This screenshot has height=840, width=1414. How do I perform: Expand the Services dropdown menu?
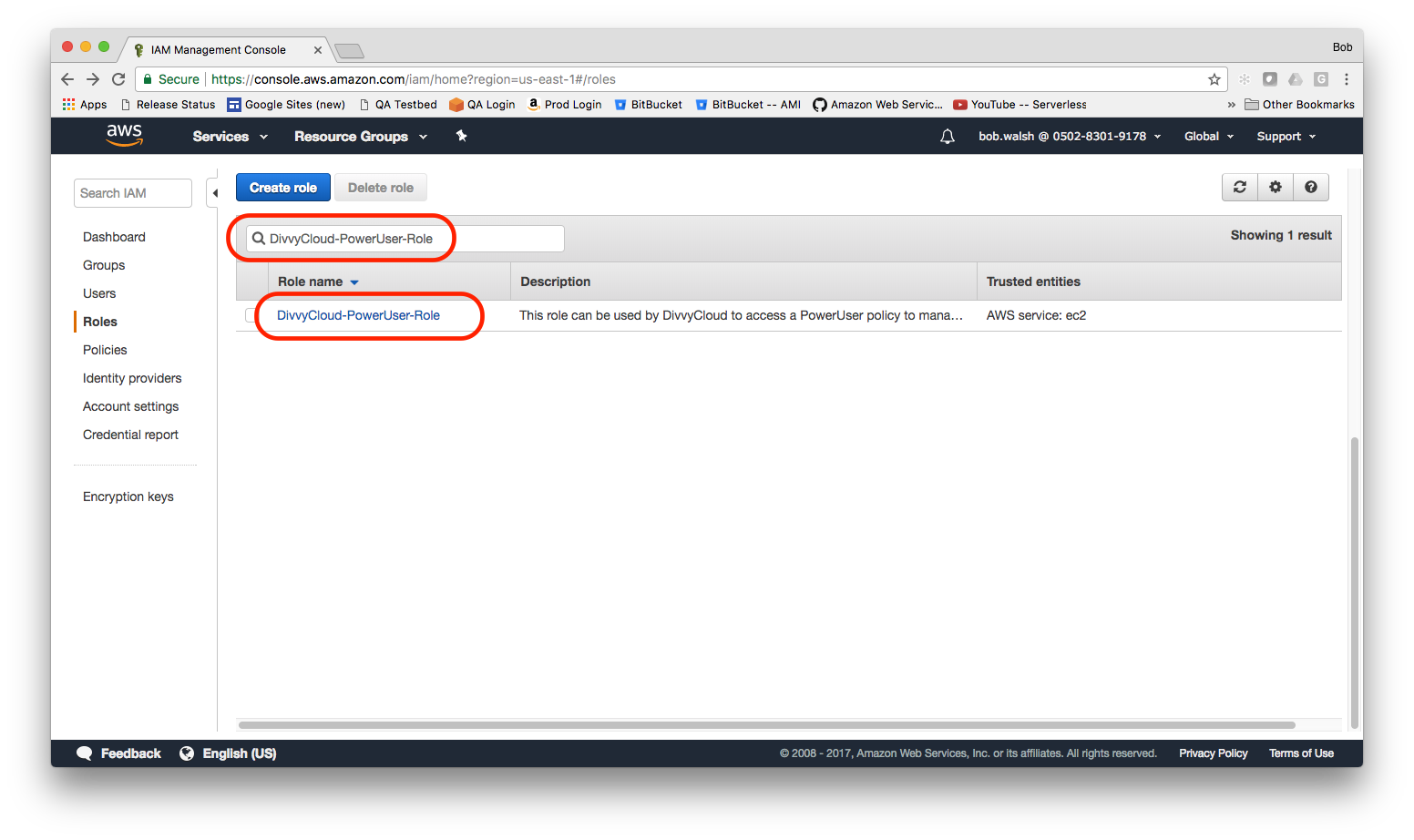[x=230, y=137]
